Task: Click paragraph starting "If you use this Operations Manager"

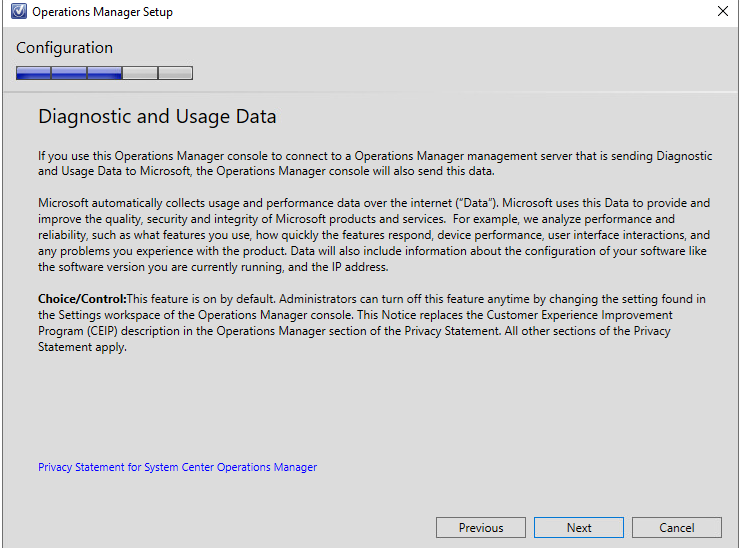Action: 375,163
